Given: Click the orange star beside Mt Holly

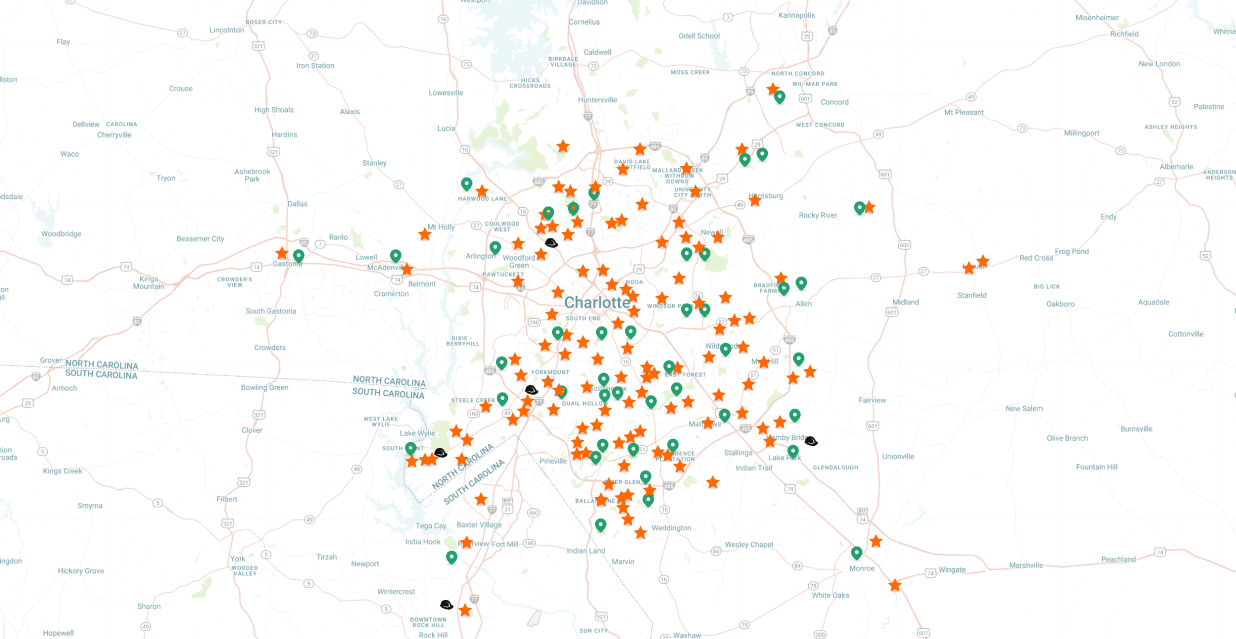Looking at the screenshot, I should (x=425, y=234).
